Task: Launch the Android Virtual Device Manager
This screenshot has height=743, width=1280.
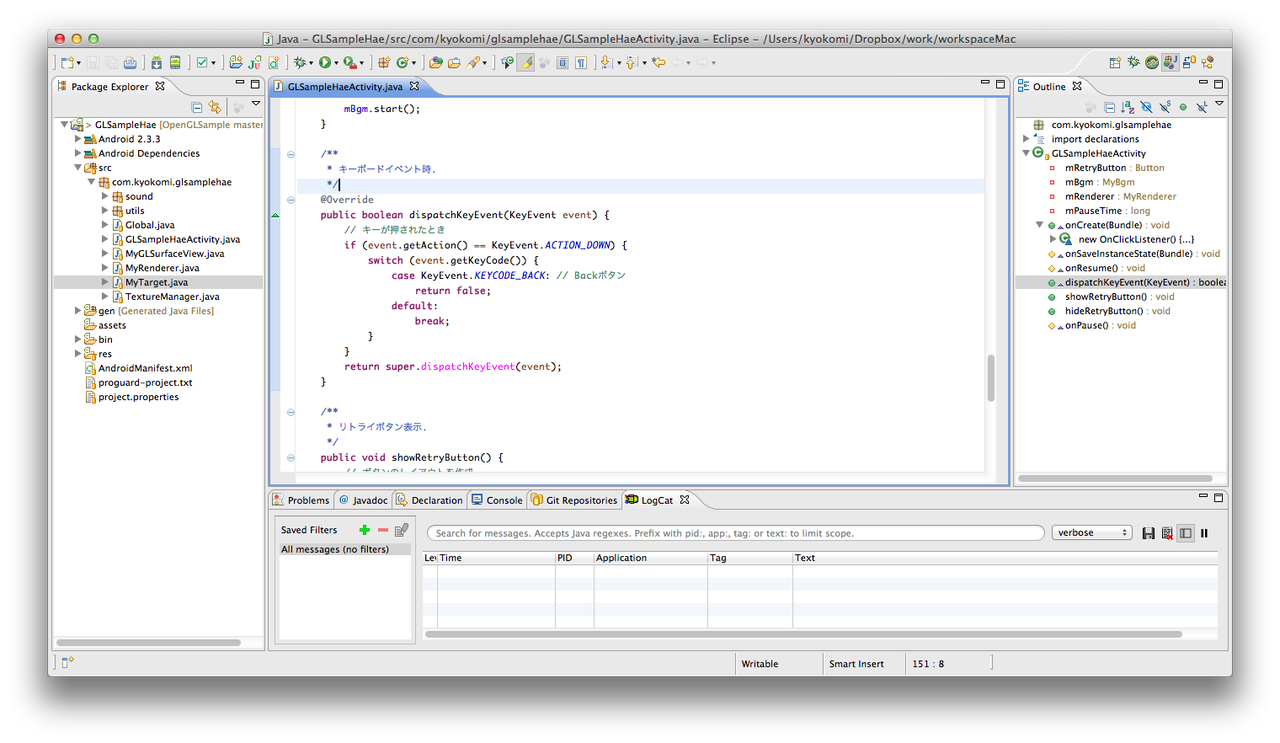Action: pyautogui.click(x=177, y=62)
